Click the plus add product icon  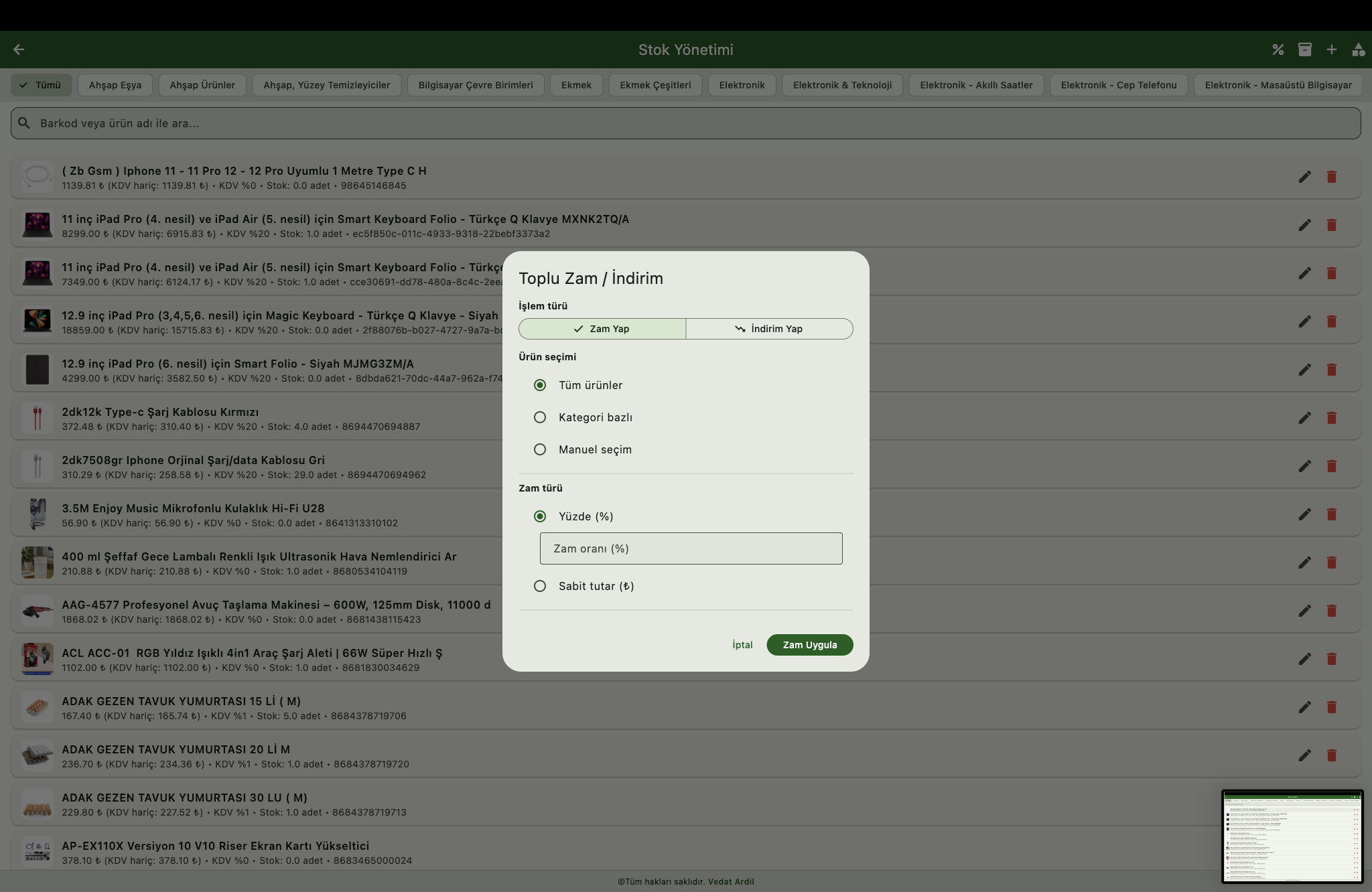coord(1332,50)
